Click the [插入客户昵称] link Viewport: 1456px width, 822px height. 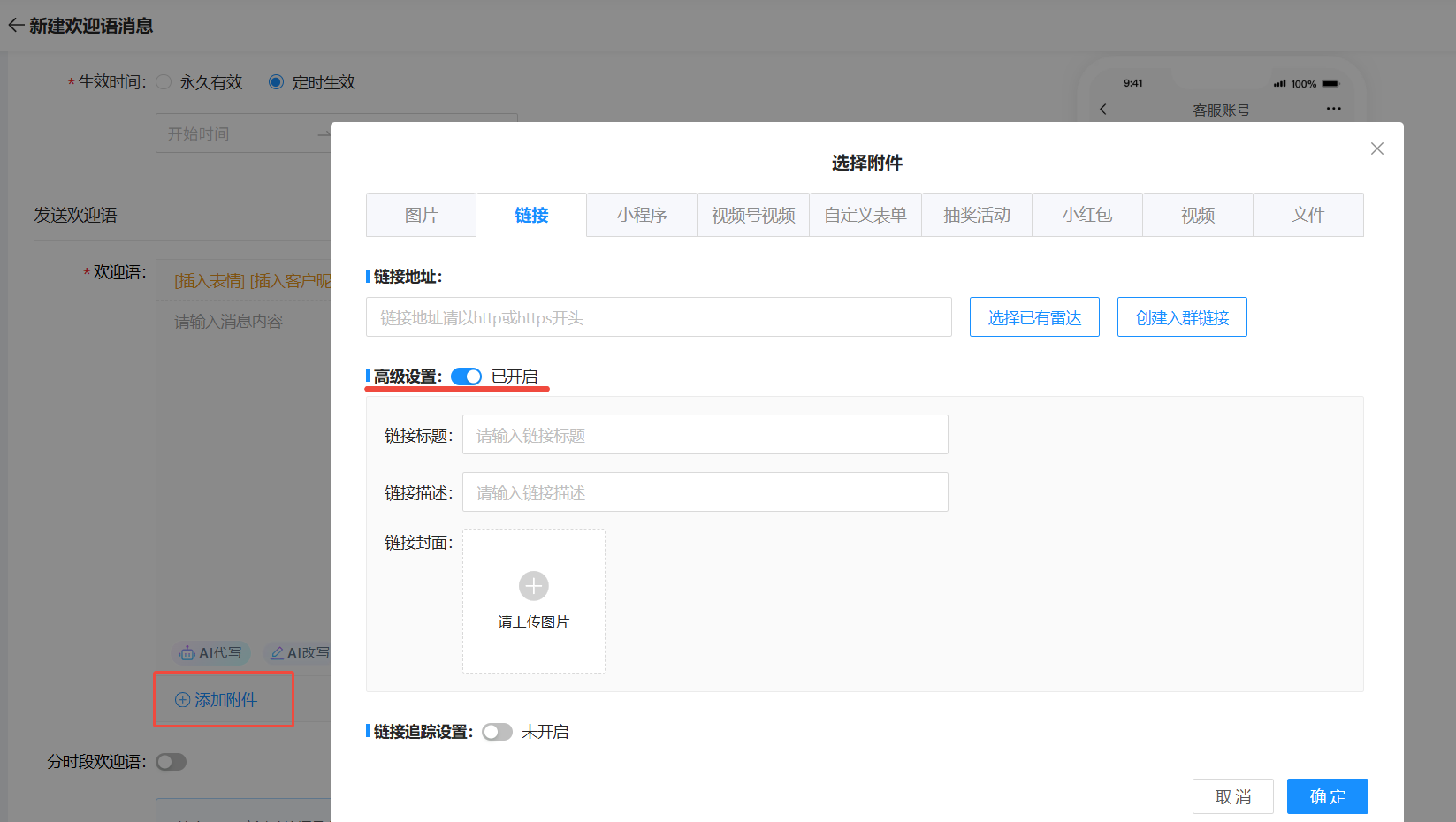pyautogui.click(x=291, y=281)
